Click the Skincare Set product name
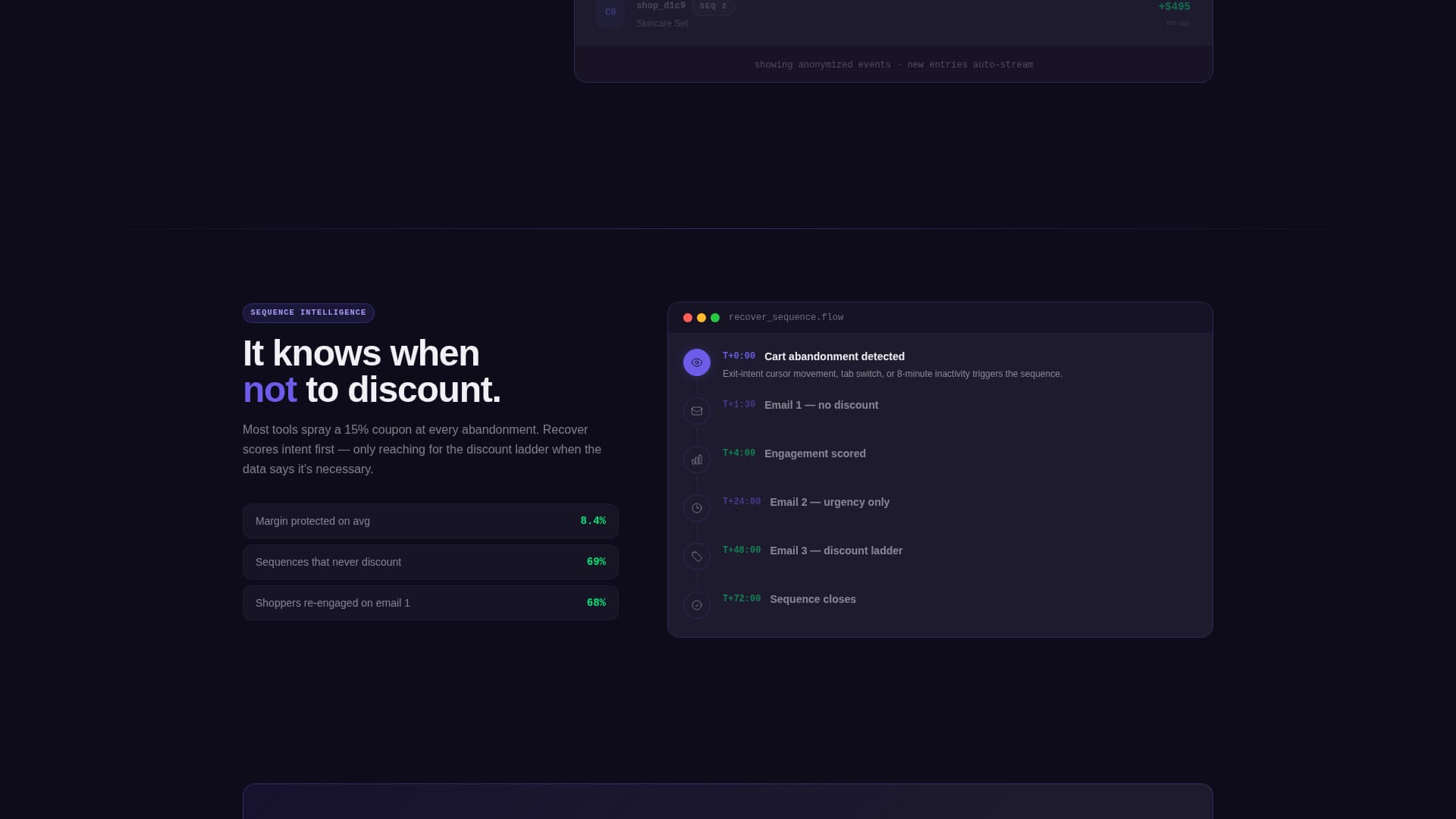Screen dimensions: 1456x819 [662, 24]
